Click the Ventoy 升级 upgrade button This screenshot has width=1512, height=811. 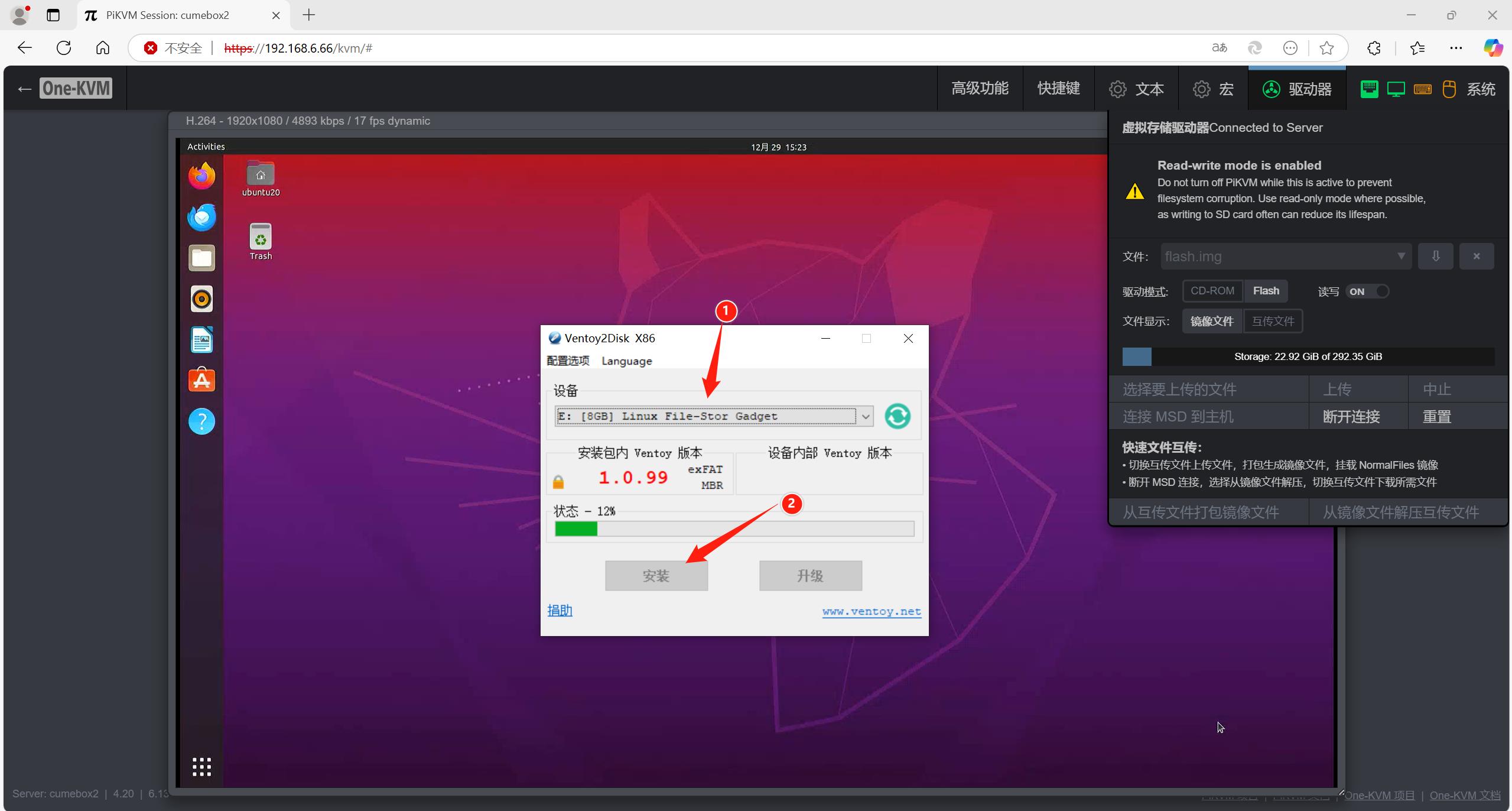click(x=810, y=576)
